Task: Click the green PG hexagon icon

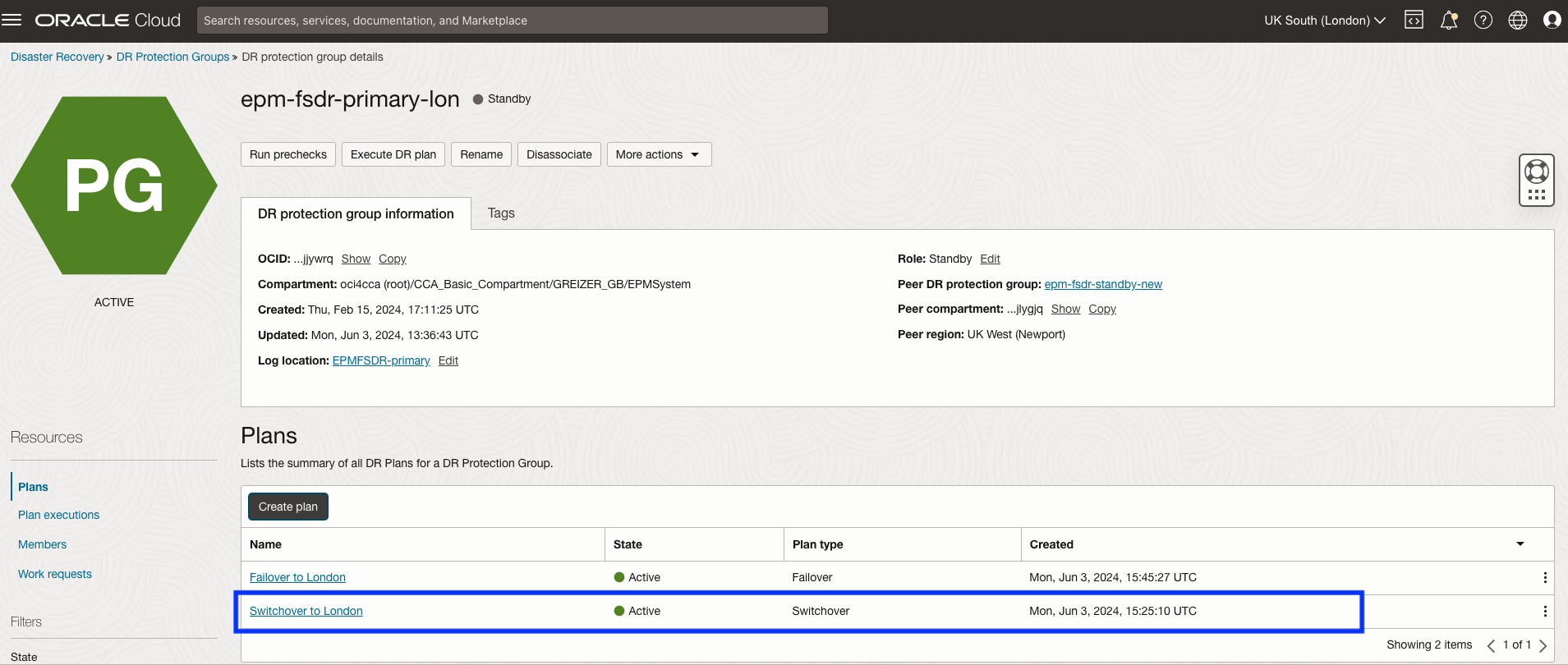Action: point(114,186)
